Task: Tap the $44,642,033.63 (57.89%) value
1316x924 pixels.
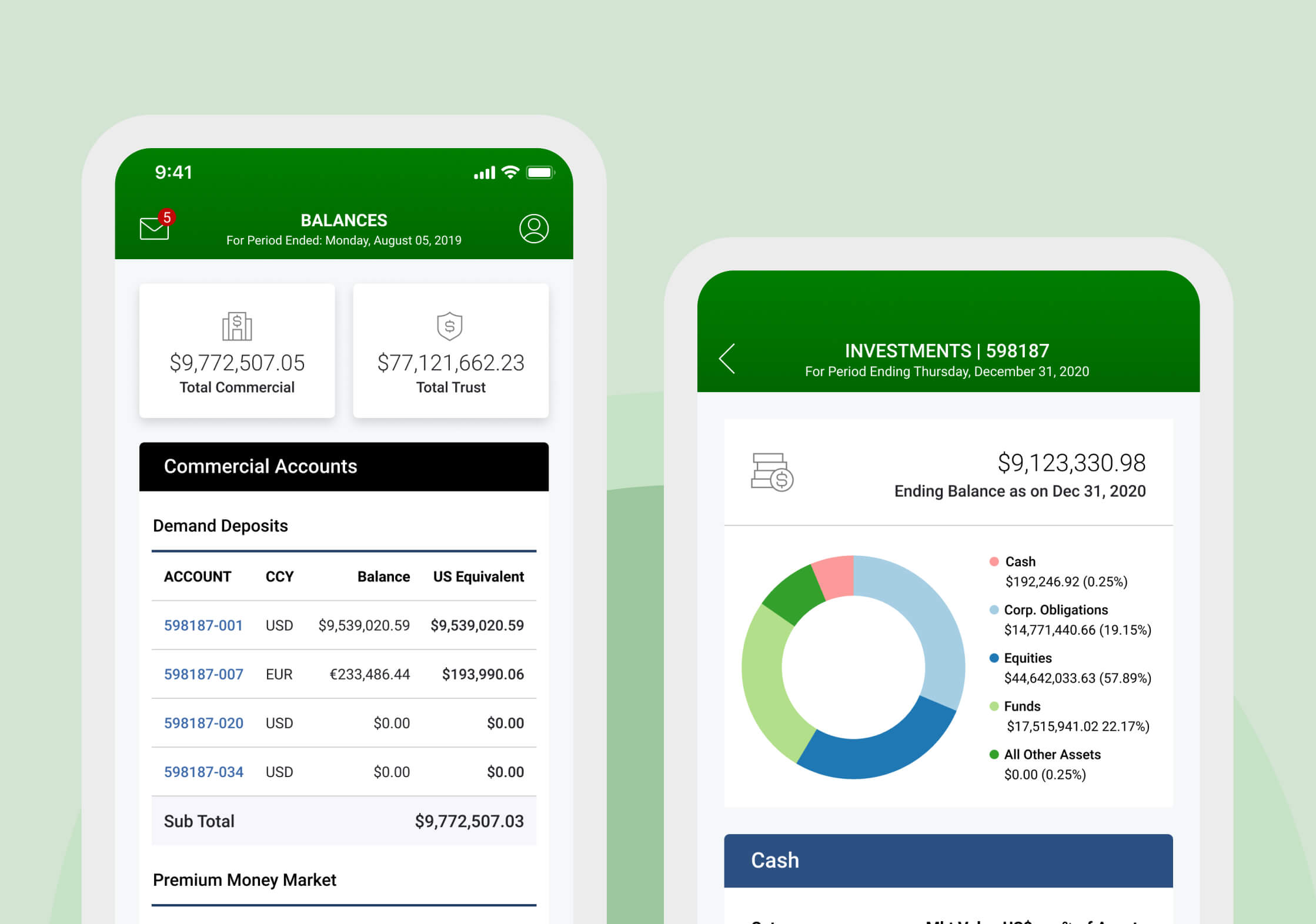Action: pyautogui.click(x=1077, y=678)
